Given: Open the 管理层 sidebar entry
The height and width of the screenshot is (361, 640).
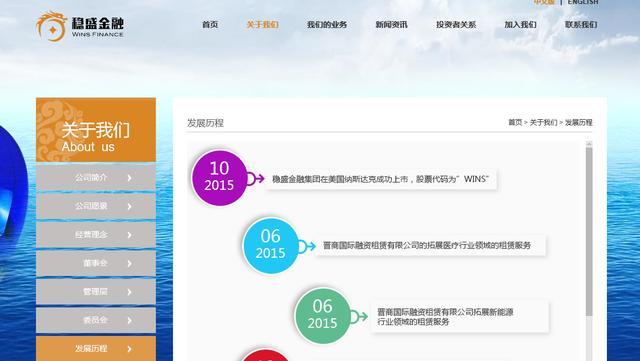Looking at the screenshot, I should coord(96,292).
